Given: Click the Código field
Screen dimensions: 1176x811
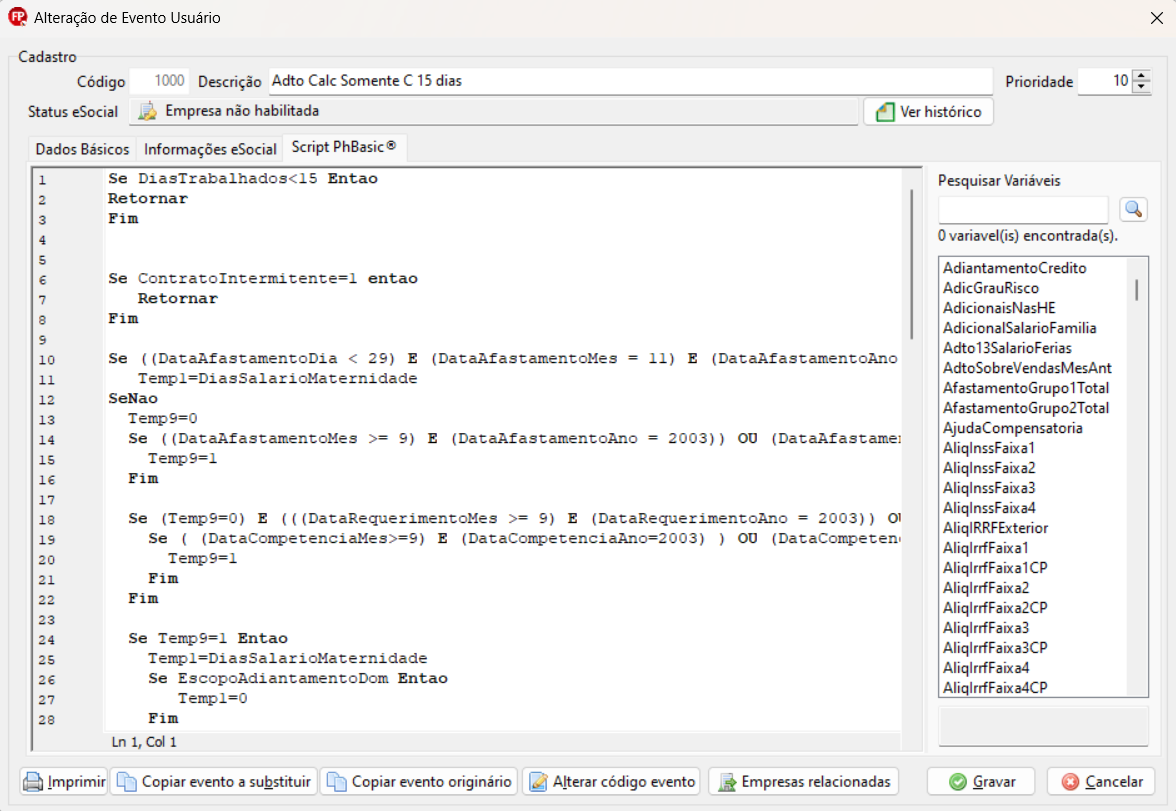Looking at the screenshot, I should (x=159, y=81).
